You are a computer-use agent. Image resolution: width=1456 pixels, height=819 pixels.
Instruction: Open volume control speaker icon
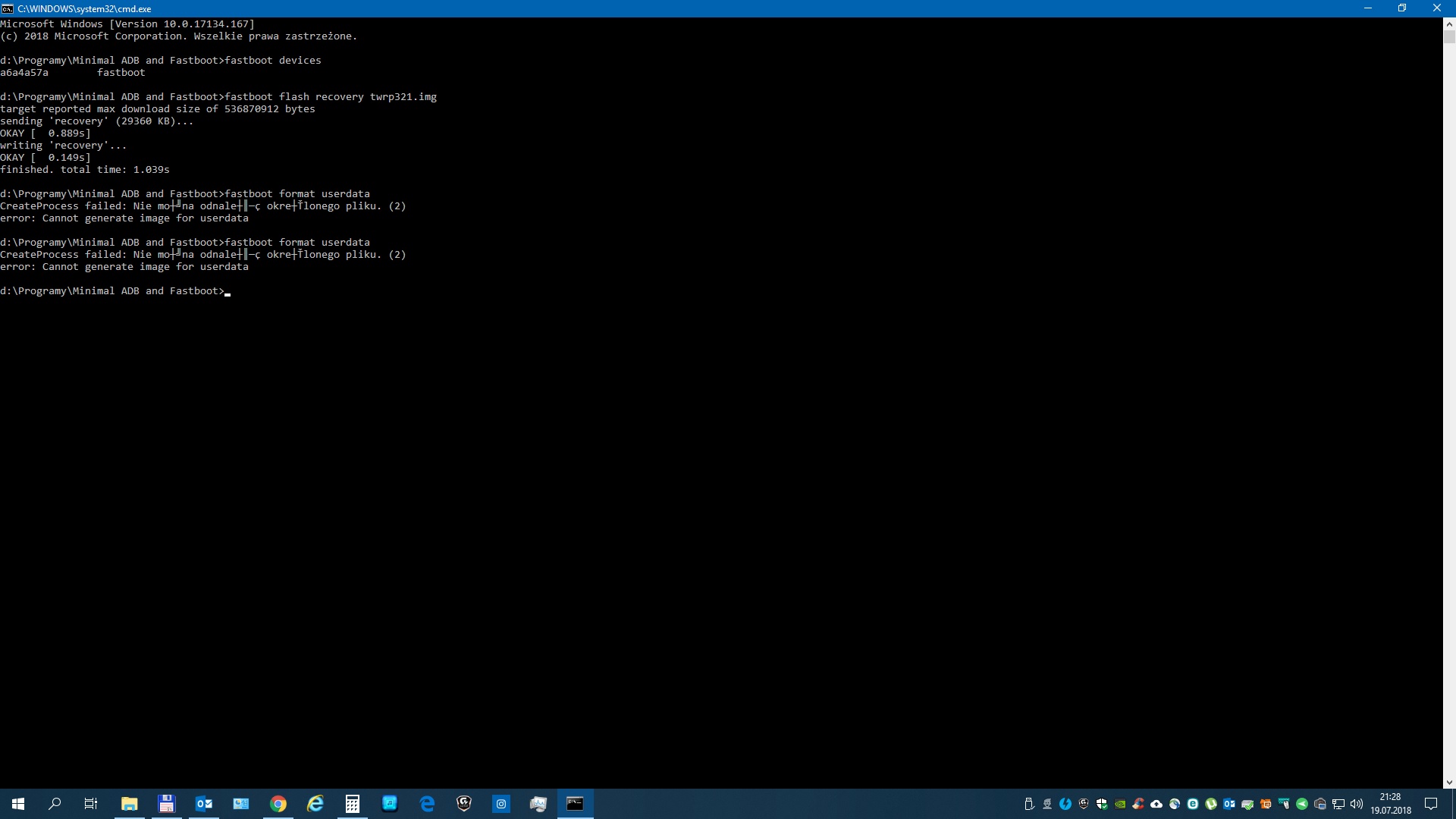1357,804
